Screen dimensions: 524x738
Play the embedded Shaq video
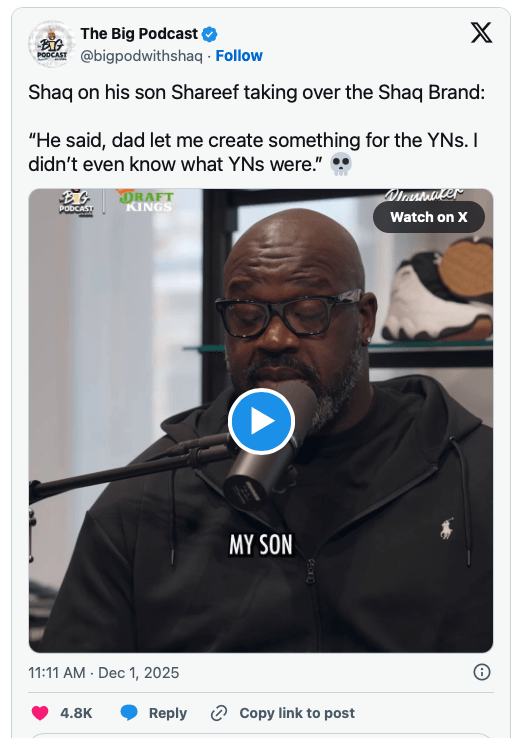tap(261, 421)
